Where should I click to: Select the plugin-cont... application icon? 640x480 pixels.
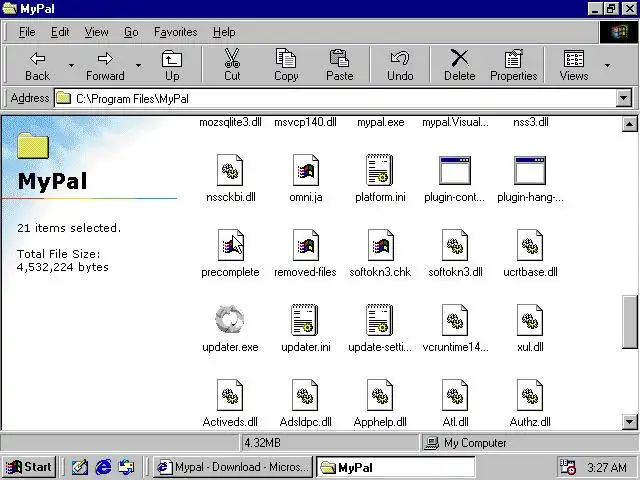click(455, 170)
